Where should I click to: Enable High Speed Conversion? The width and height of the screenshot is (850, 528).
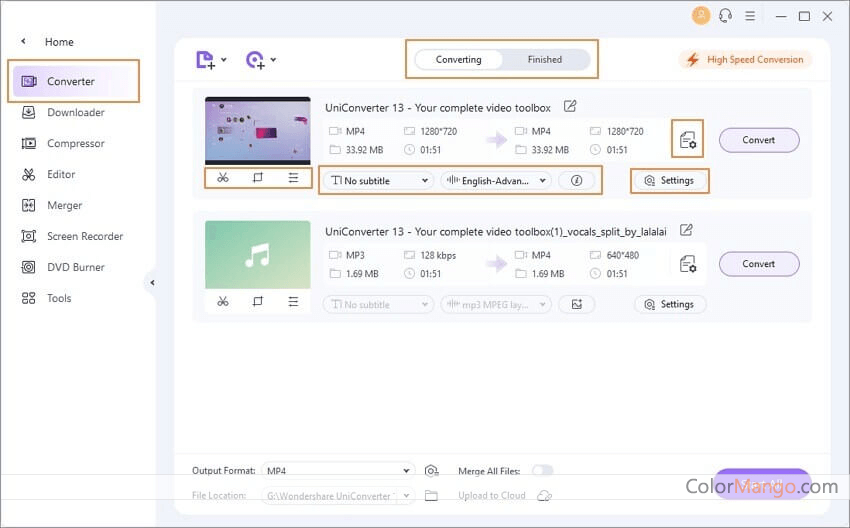coord(745,60)
